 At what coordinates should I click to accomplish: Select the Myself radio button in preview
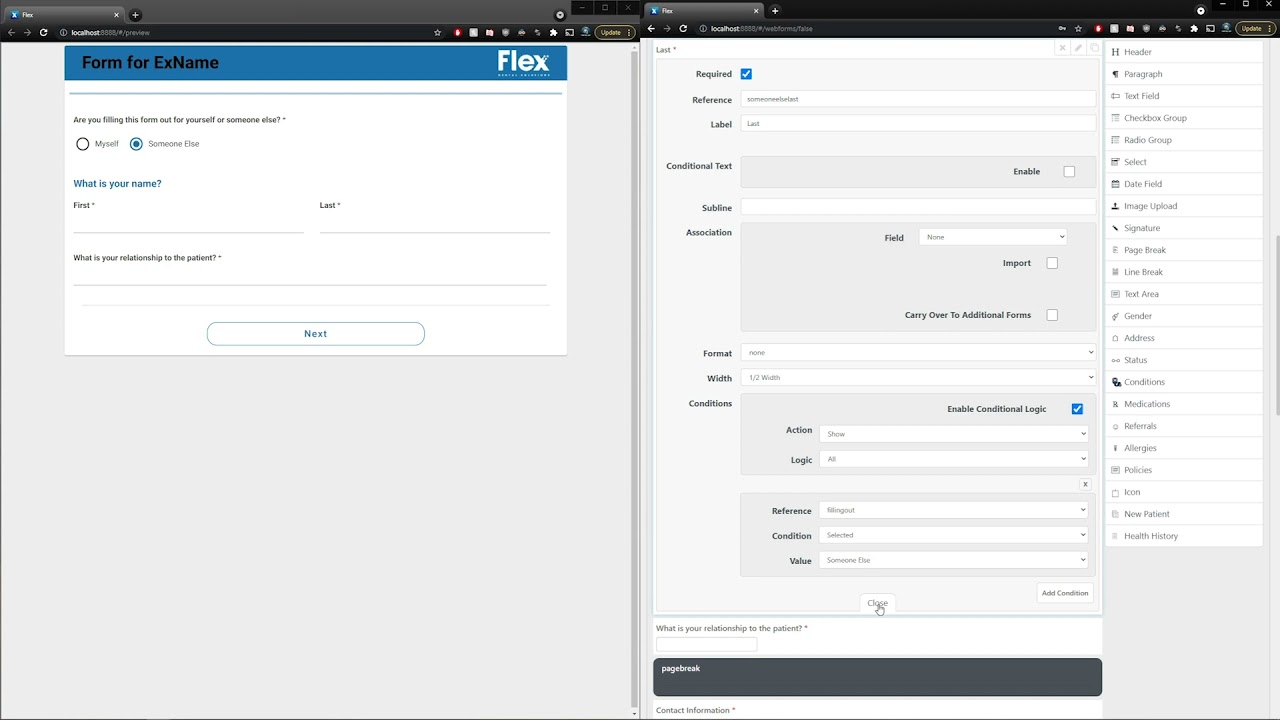83,144
